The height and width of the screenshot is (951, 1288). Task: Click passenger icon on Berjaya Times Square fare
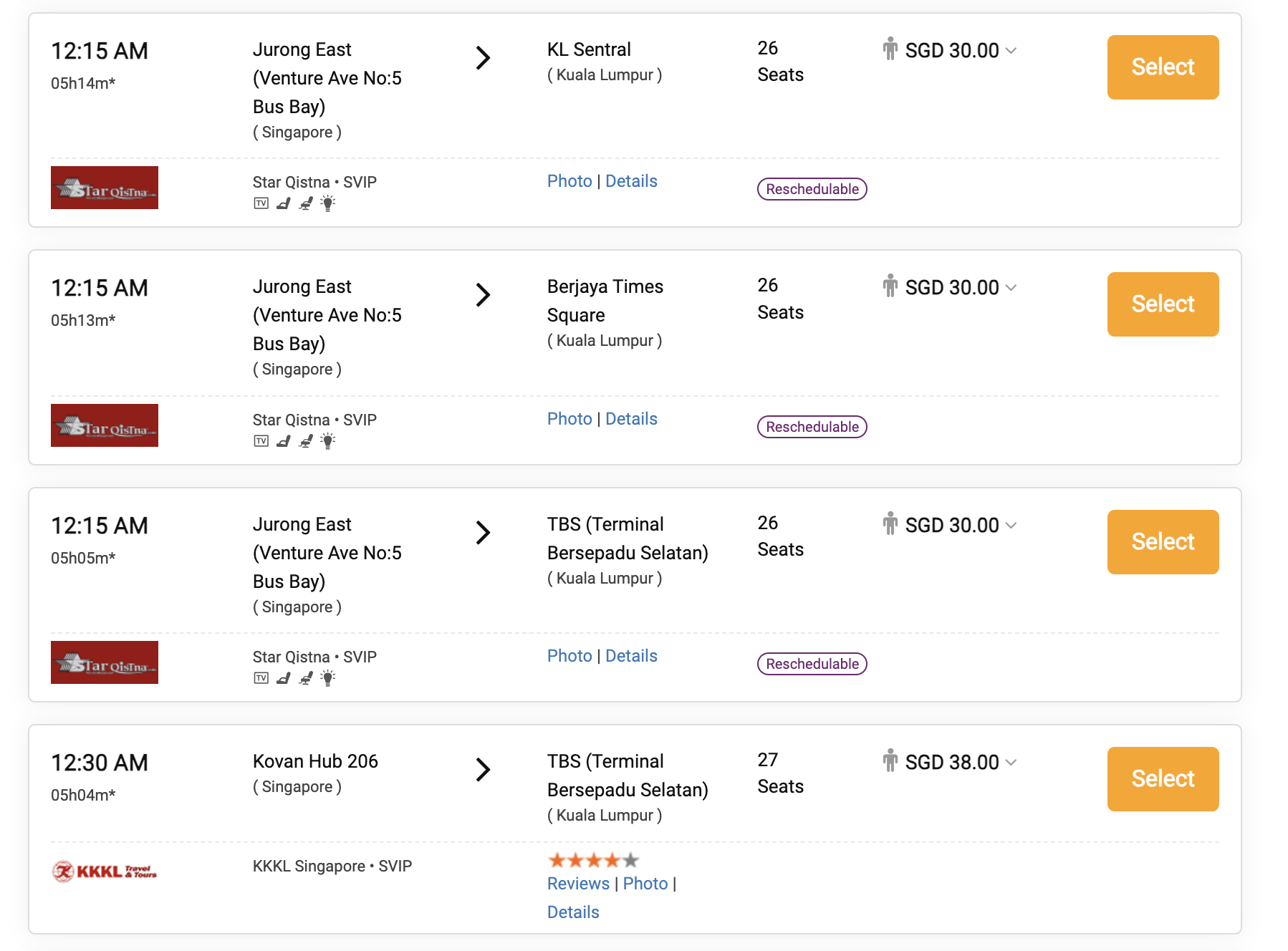[x=890, y=286]
